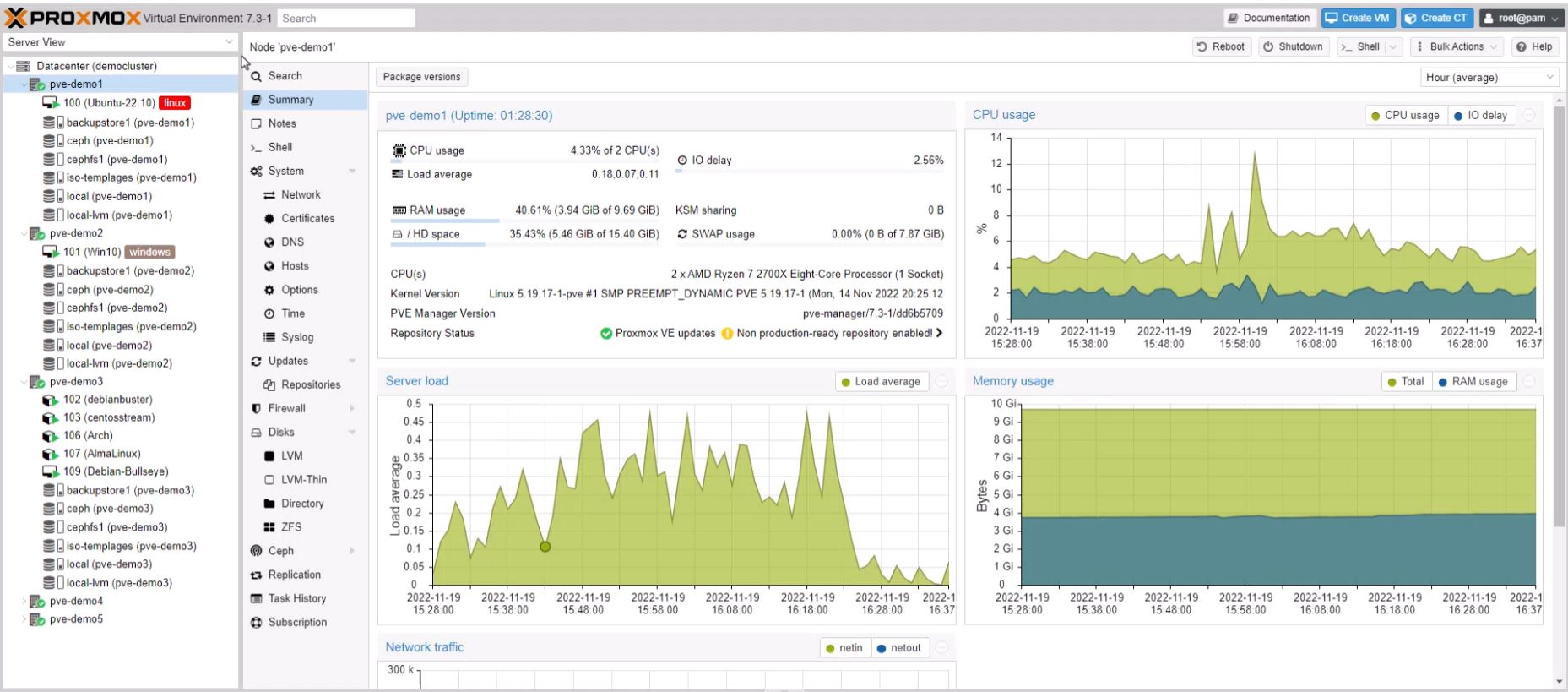Click the Firewall shield icon

pyautogui.click(x=257, y=408)
